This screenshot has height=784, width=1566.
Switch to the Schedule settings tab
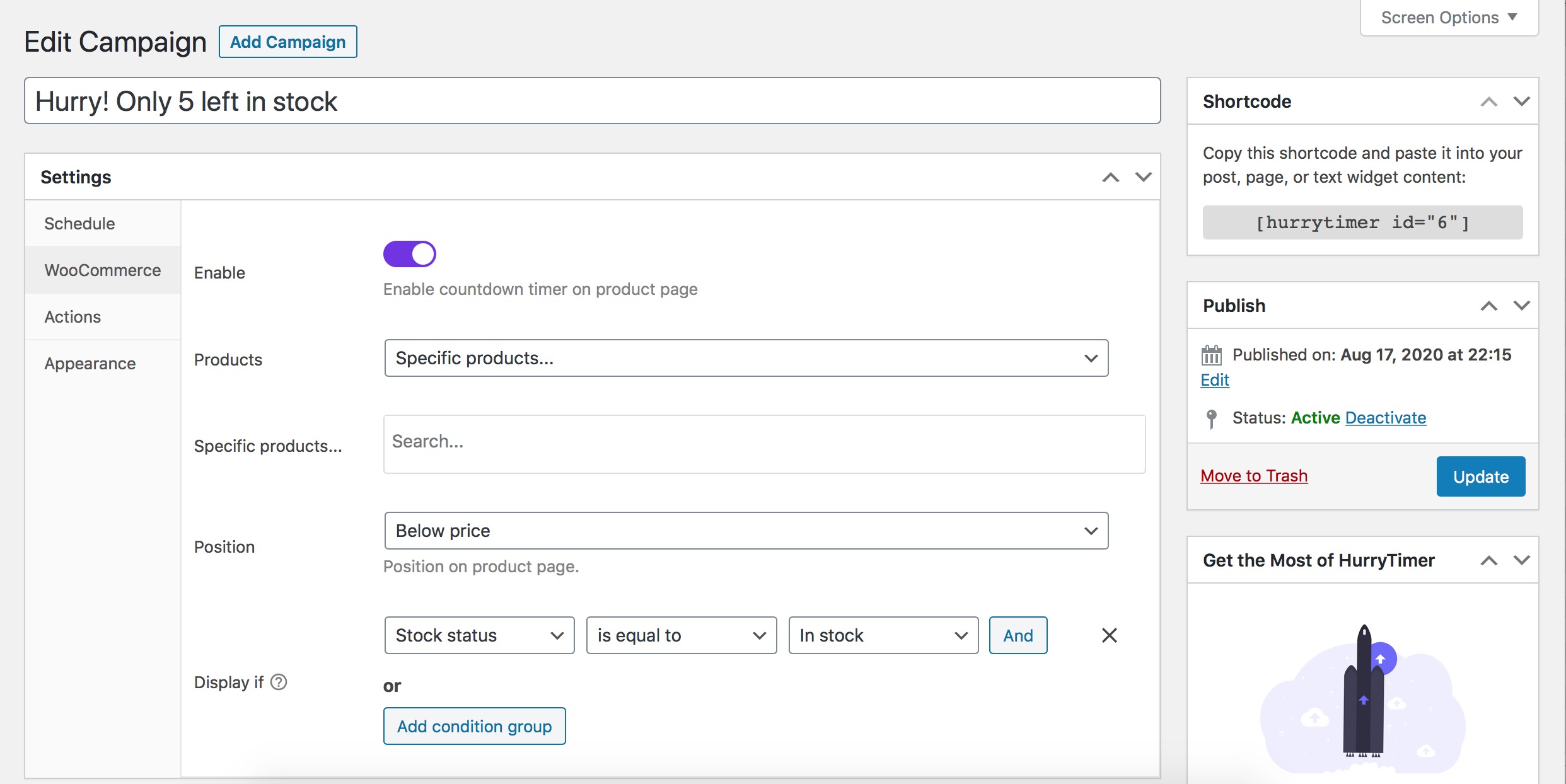pos(79,223)
